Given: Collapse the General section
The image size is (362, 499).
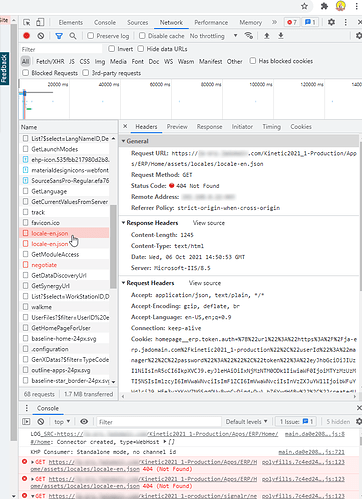Looking at the screenshot, I should point(123,141).
